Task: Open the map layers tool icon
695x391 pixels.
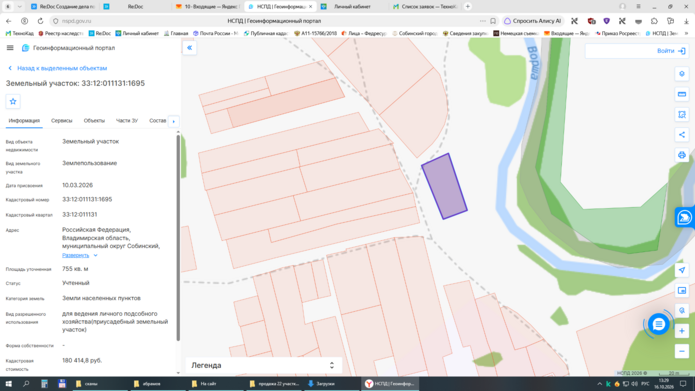Action: (x=682, y=74)
